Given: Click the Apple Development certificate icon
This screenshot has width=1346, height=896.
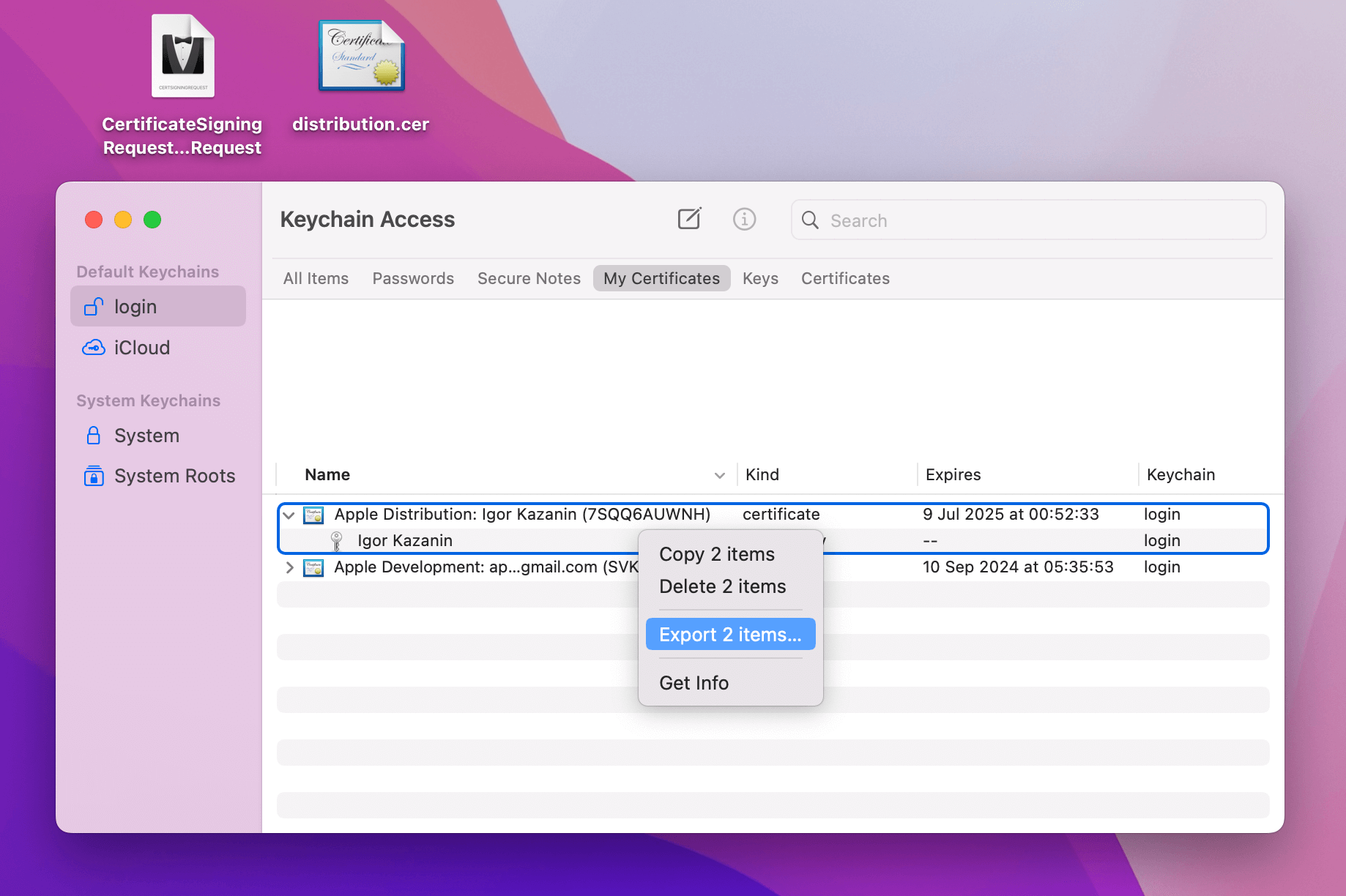Looking at the screenshot, I should tap(313, 567).
